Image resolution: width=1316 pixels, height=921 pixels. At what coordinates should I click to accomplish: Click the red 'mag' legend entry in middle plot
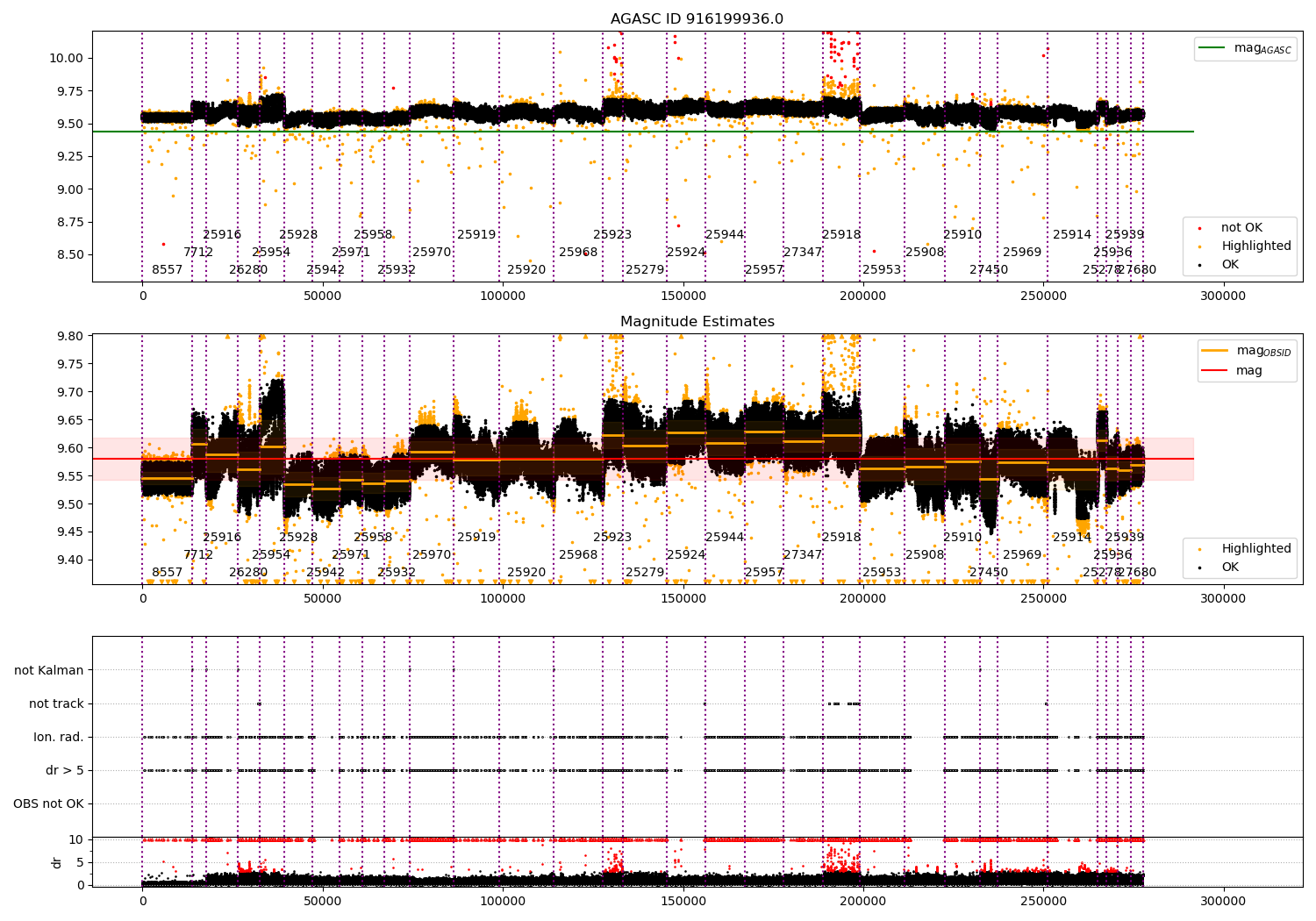coord(1233,370)
